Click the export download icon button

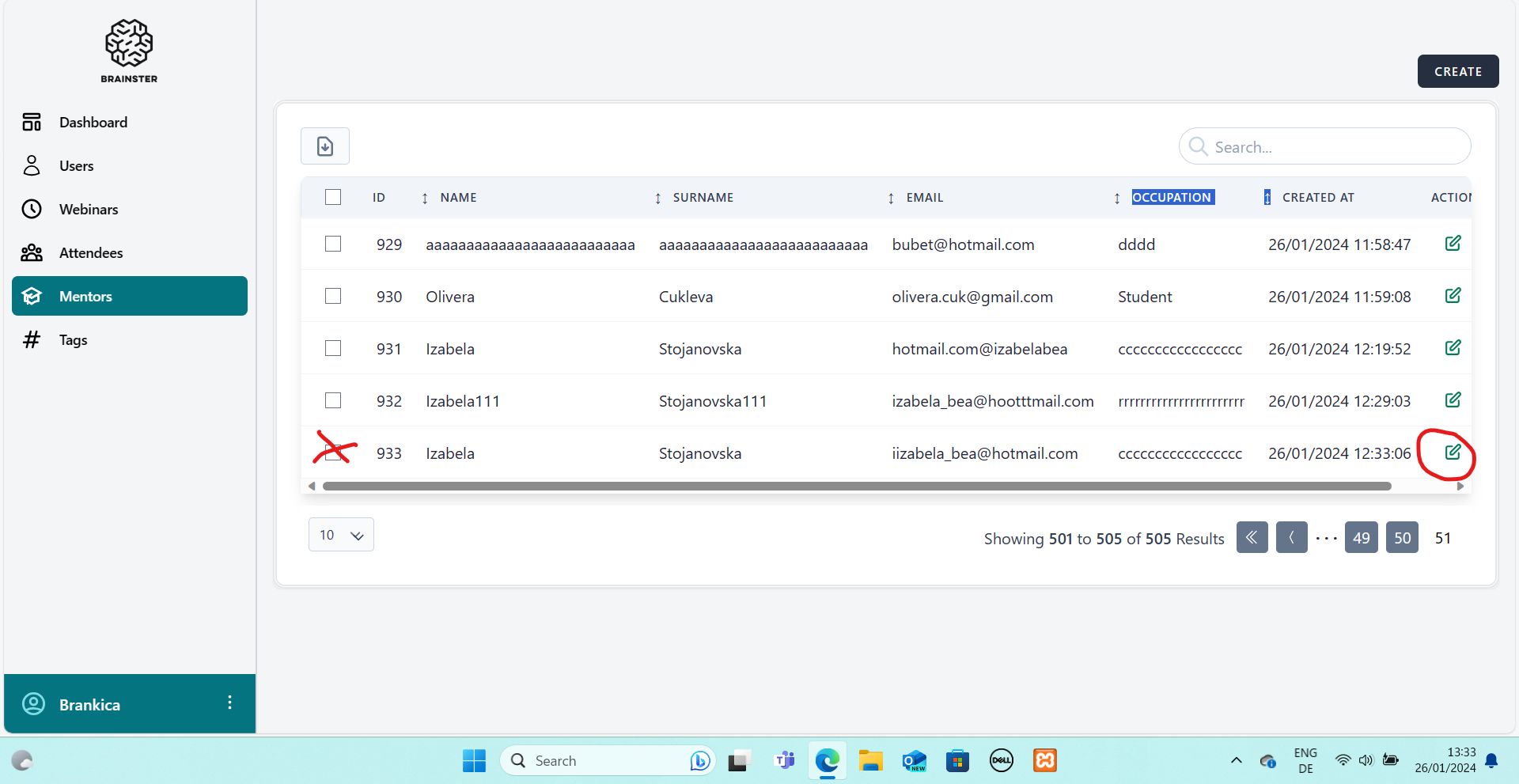(x=324, y=146)
